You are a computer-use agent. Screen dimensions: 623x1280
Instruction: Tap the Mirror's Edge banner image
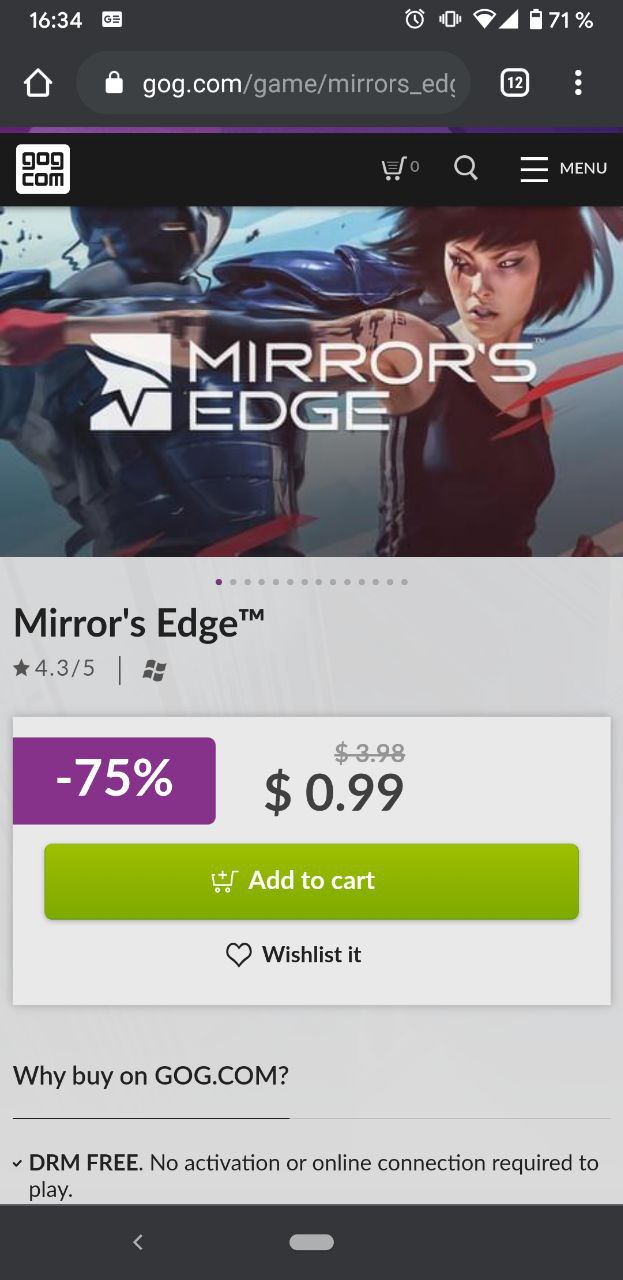click(x=311, y=381)
